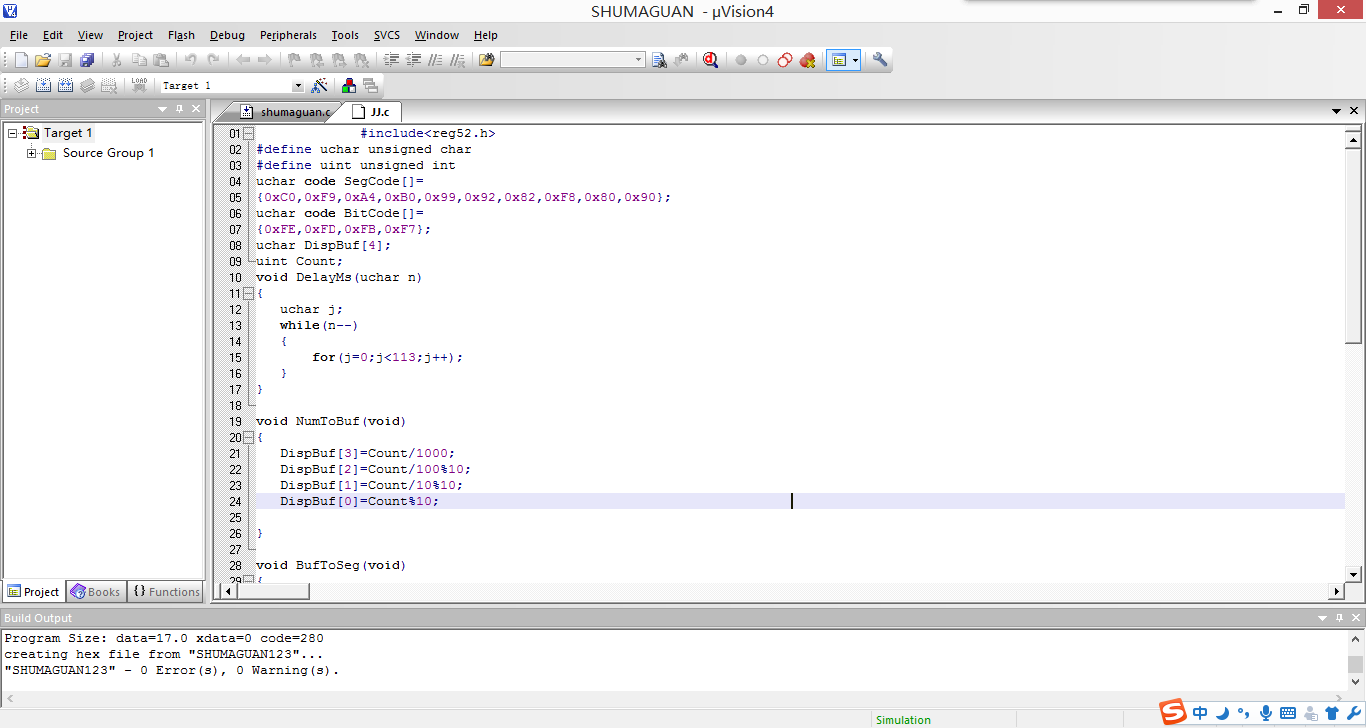The height and width of the screenshot is (728, 1366).
Task: Open editor tab list dropdown arrow
Action: [1337, 111]
